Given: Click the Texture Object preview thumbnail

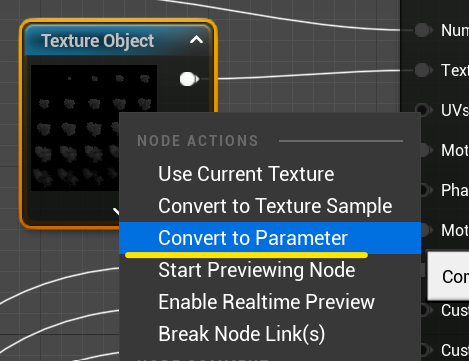Looking at the screenshot, I should [x=94, y=128].
